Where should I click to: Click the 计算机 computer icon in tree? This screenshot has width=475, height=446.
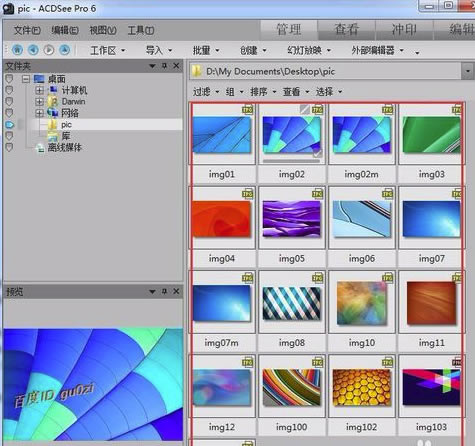point(53,90)
